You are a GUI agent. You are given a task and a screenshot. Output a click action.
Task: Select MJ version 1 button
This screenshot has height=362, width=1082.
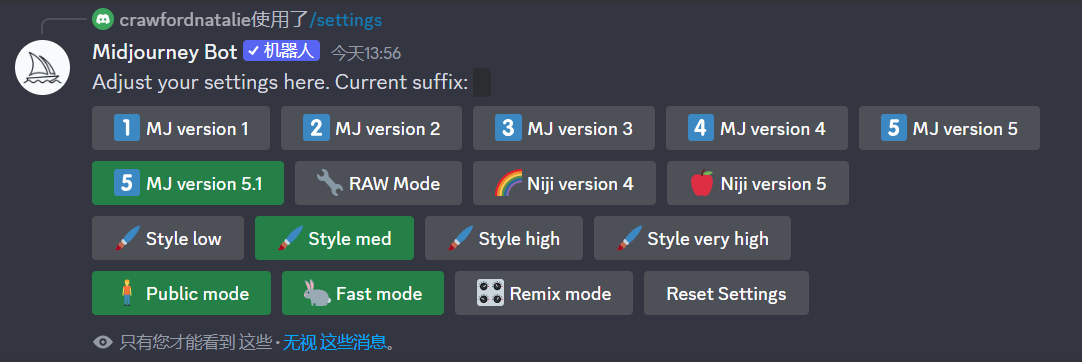coord(181,128)
